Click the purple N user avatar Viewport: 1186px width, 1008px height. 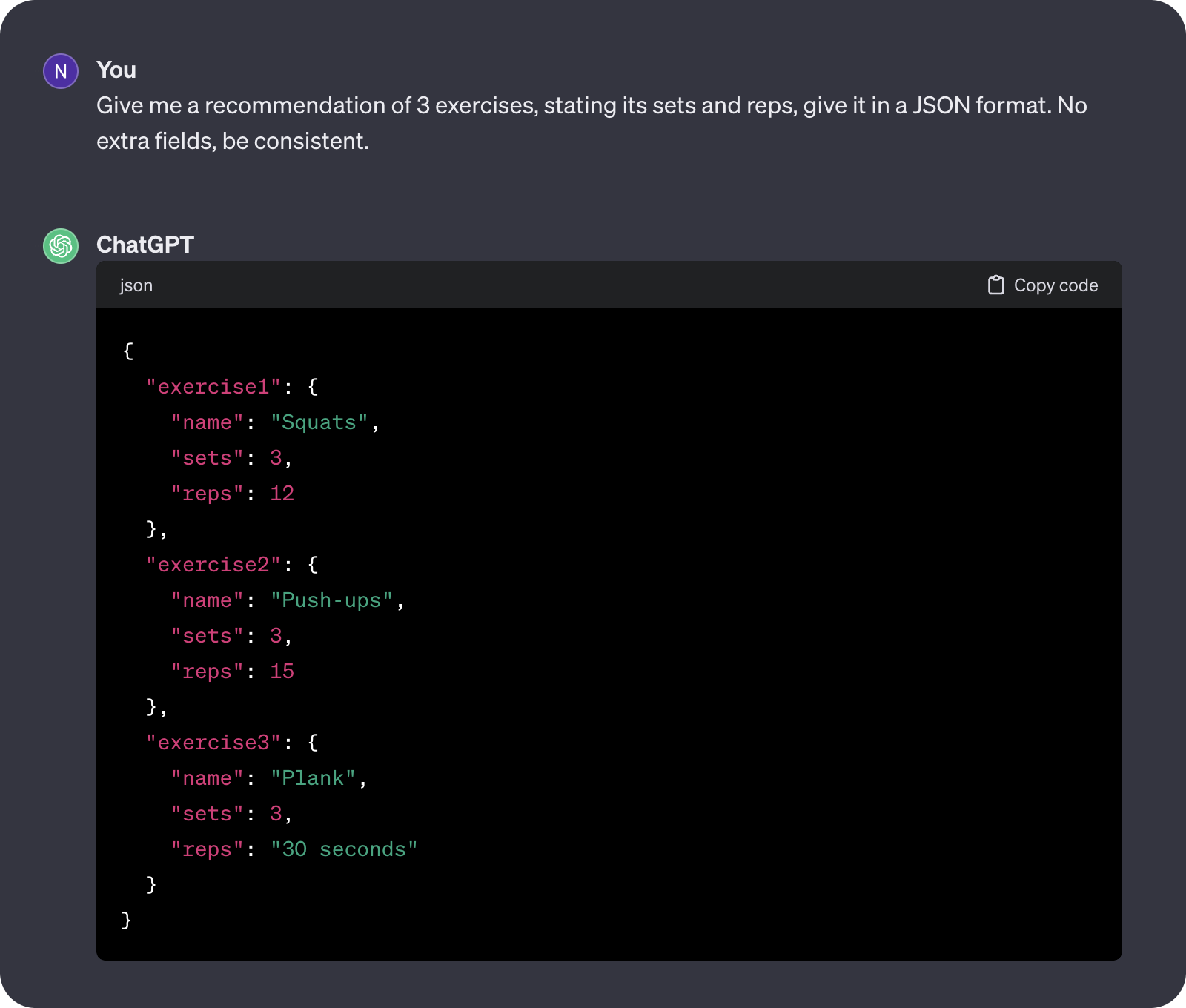(x=61, y=71)
